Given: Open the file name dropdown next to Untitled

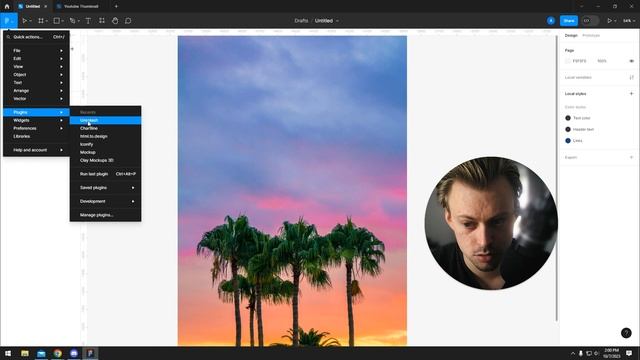Looking at the screenshot, I should 337,21.
